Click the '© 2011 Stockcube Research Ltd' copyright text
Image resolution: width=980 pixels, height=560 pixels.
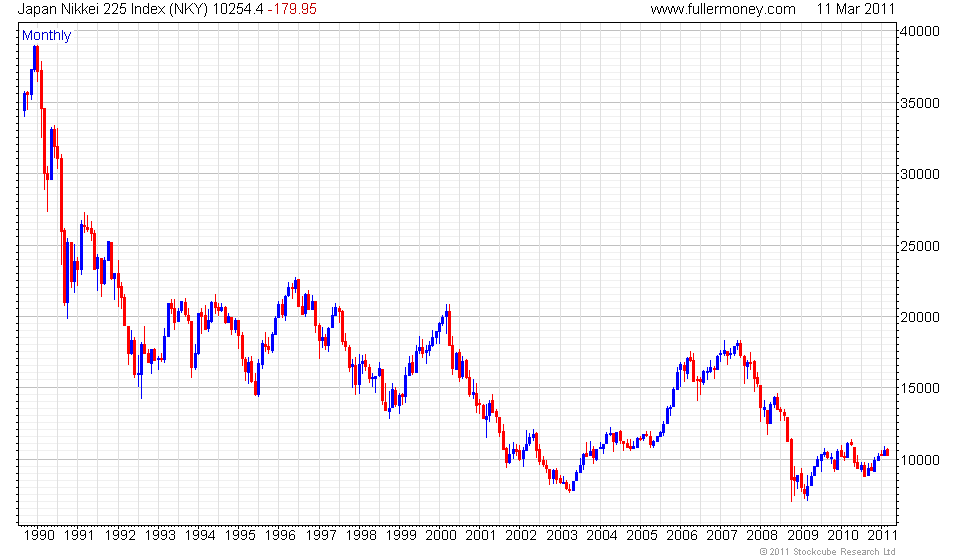click(828, 552)
